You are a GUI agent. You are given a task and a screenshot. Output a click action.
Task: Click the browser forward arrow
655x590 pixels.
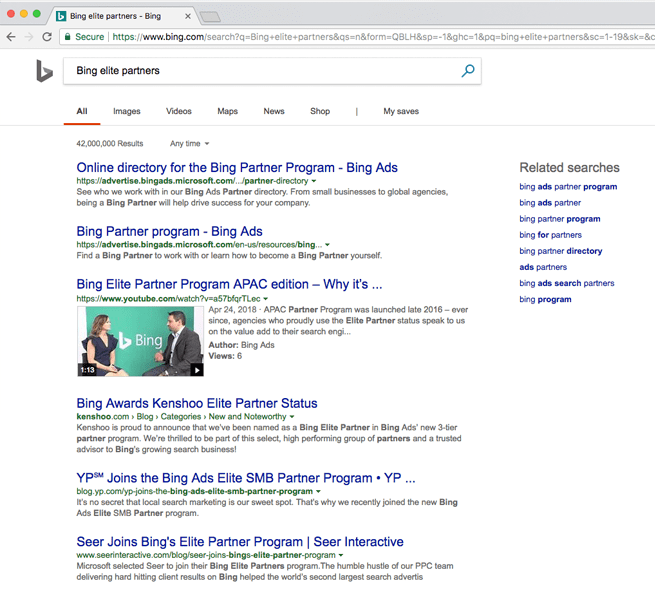tap(29, 37)
